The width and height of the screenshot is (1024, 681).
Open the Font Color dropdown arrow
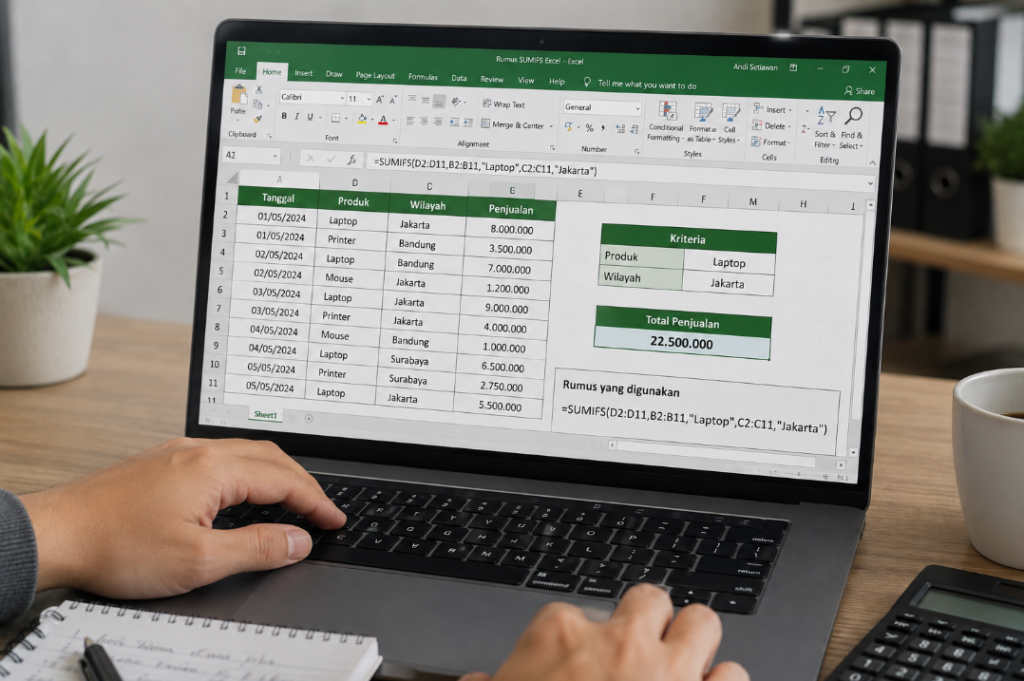pyautogui.click(x=393, y=121)
